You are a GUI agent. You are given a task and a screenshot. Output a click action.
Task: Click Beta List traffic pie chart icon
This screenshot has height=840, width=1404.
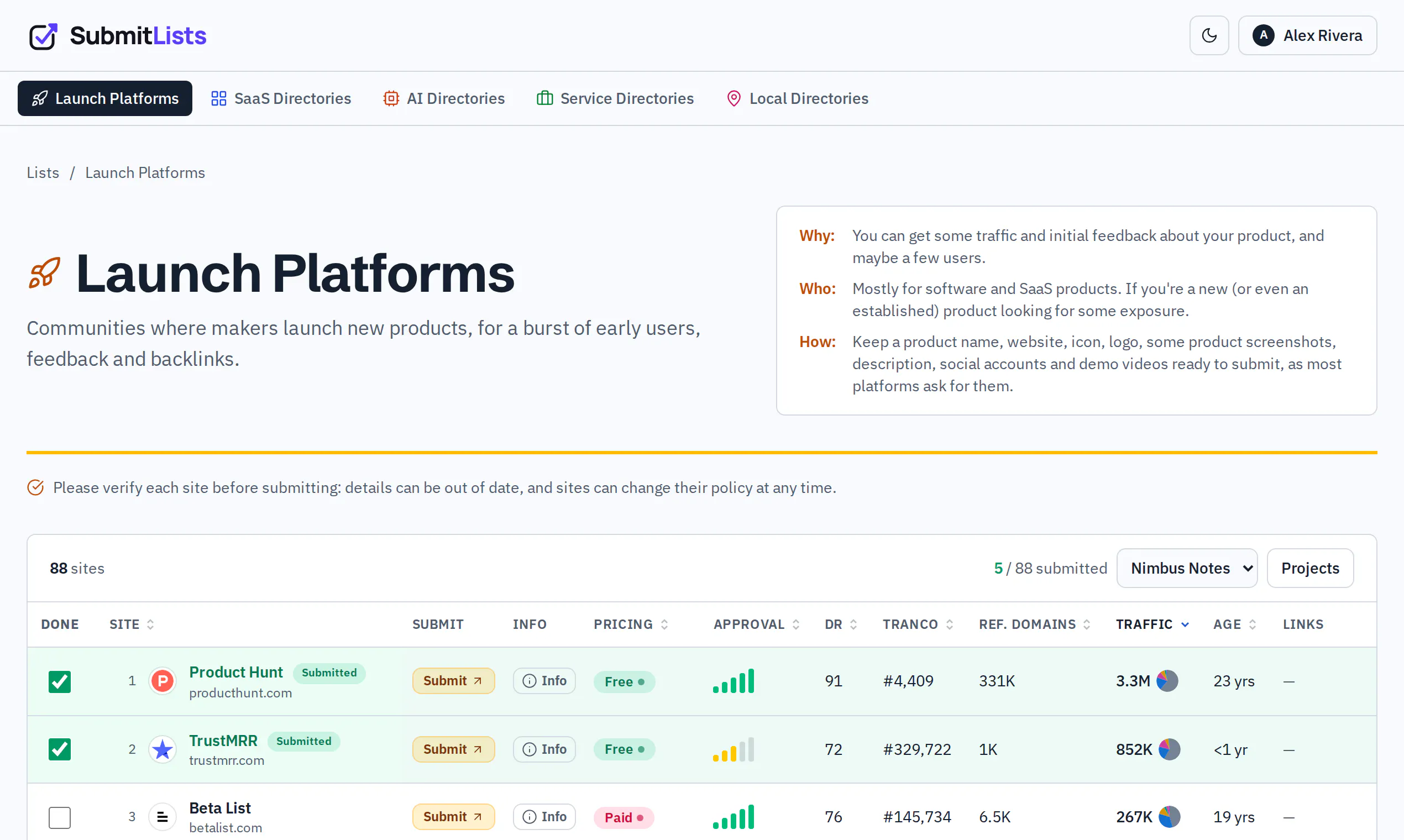pyautogui.click(x=1169, y=817)
